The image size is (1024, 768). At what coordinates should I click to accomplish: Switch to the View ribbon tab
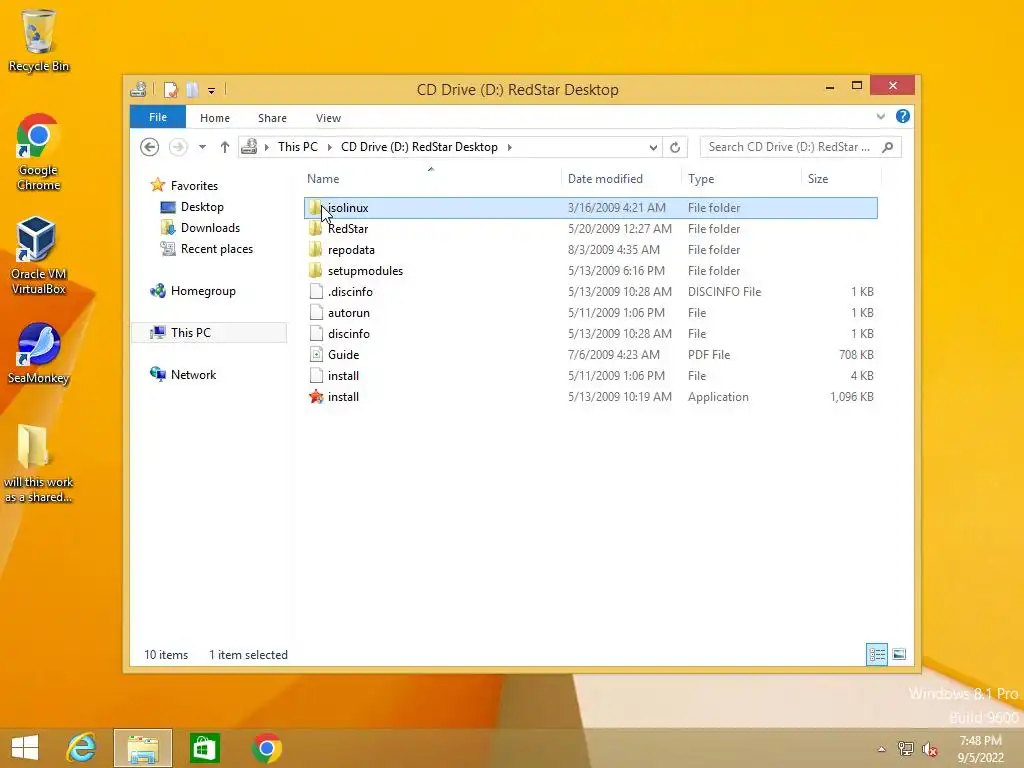point(328,118)
